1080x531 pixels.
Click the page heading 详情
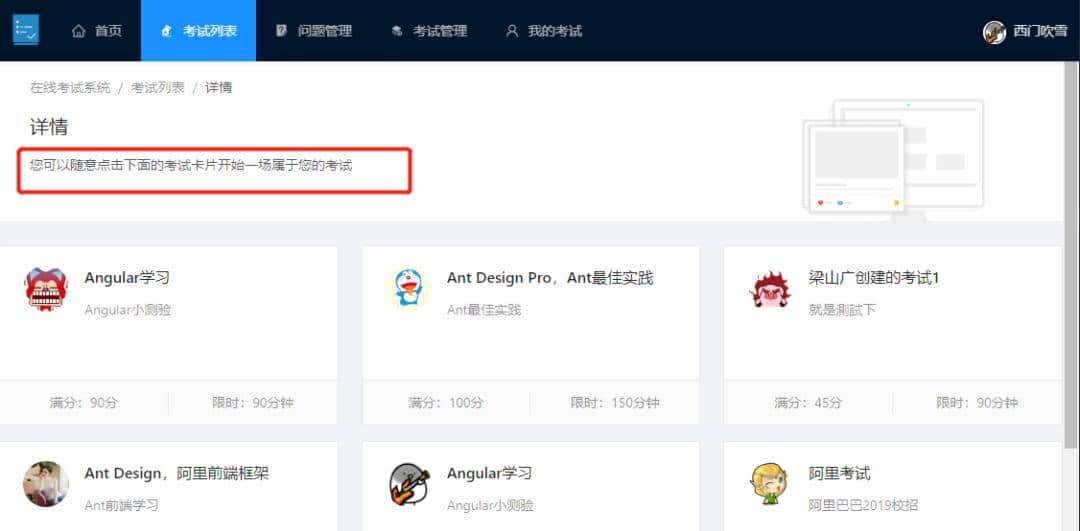click(x=49, y=127)
